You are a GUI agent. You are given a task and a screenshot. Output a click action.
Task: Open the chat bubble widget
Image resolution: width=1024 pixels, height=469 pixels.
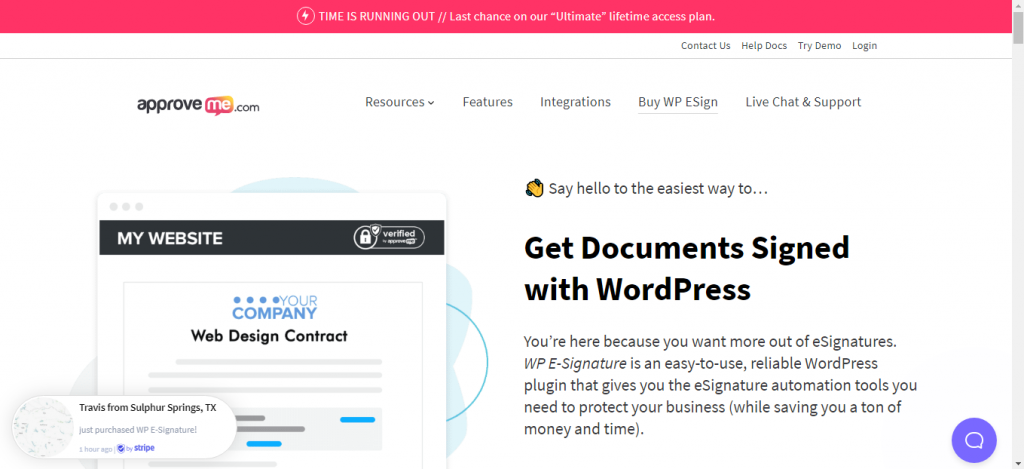click(974, 440)
